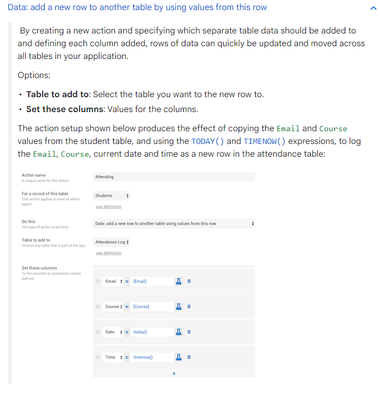Click the today() expression field

click(x=152, y=332)
